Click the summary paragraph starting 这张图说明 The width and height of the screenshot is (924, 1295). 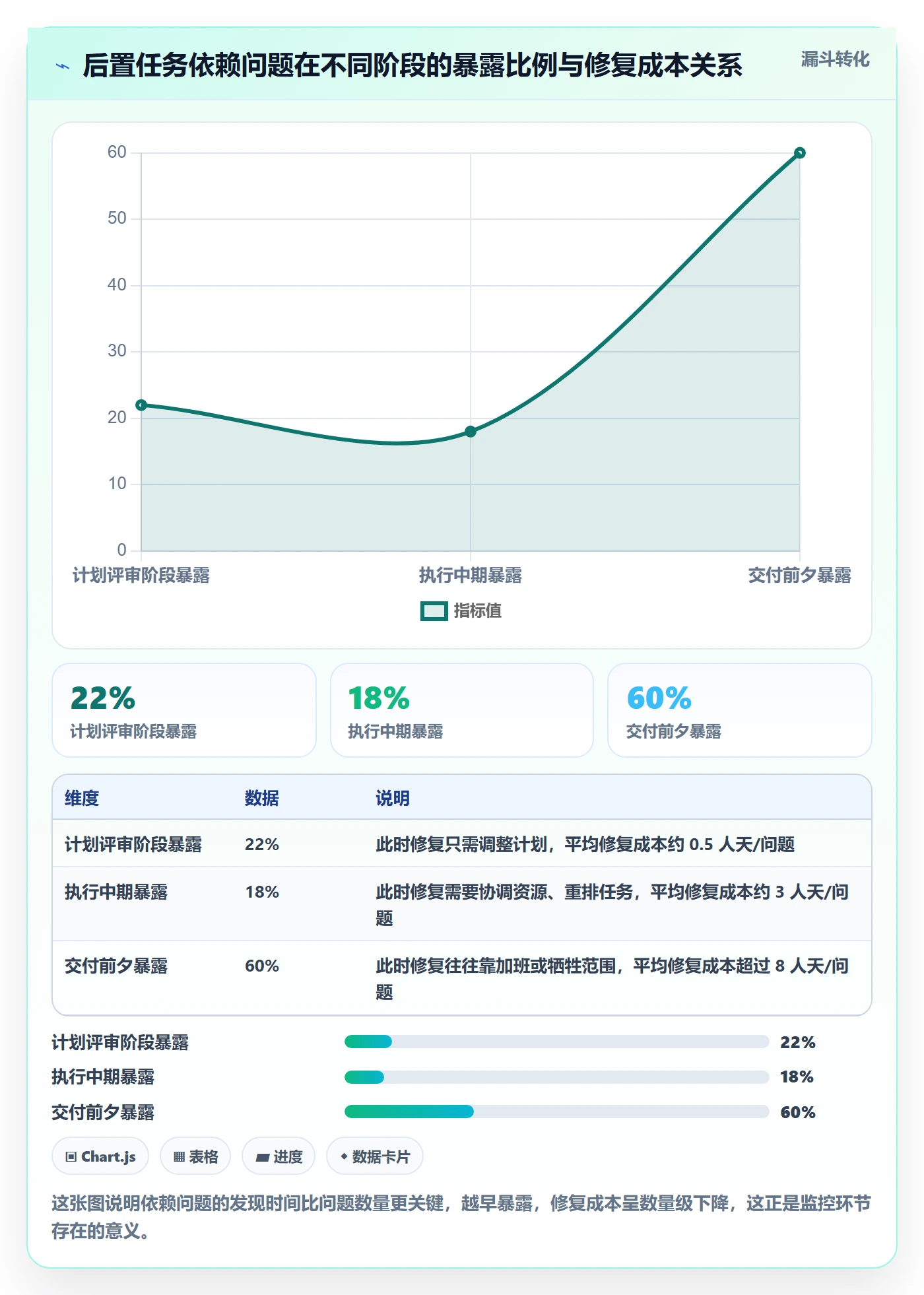pyautogui.click(x=461, y=1217)
